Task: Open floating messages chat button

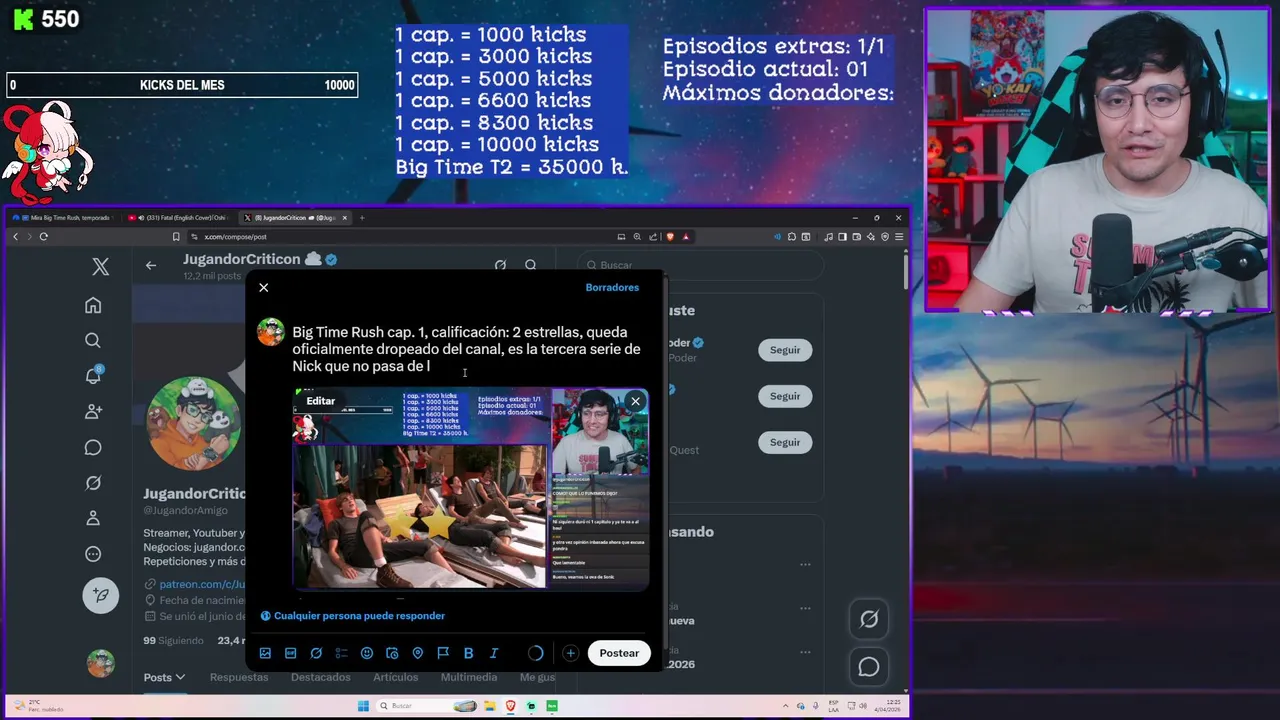Action: click(869, 667)
